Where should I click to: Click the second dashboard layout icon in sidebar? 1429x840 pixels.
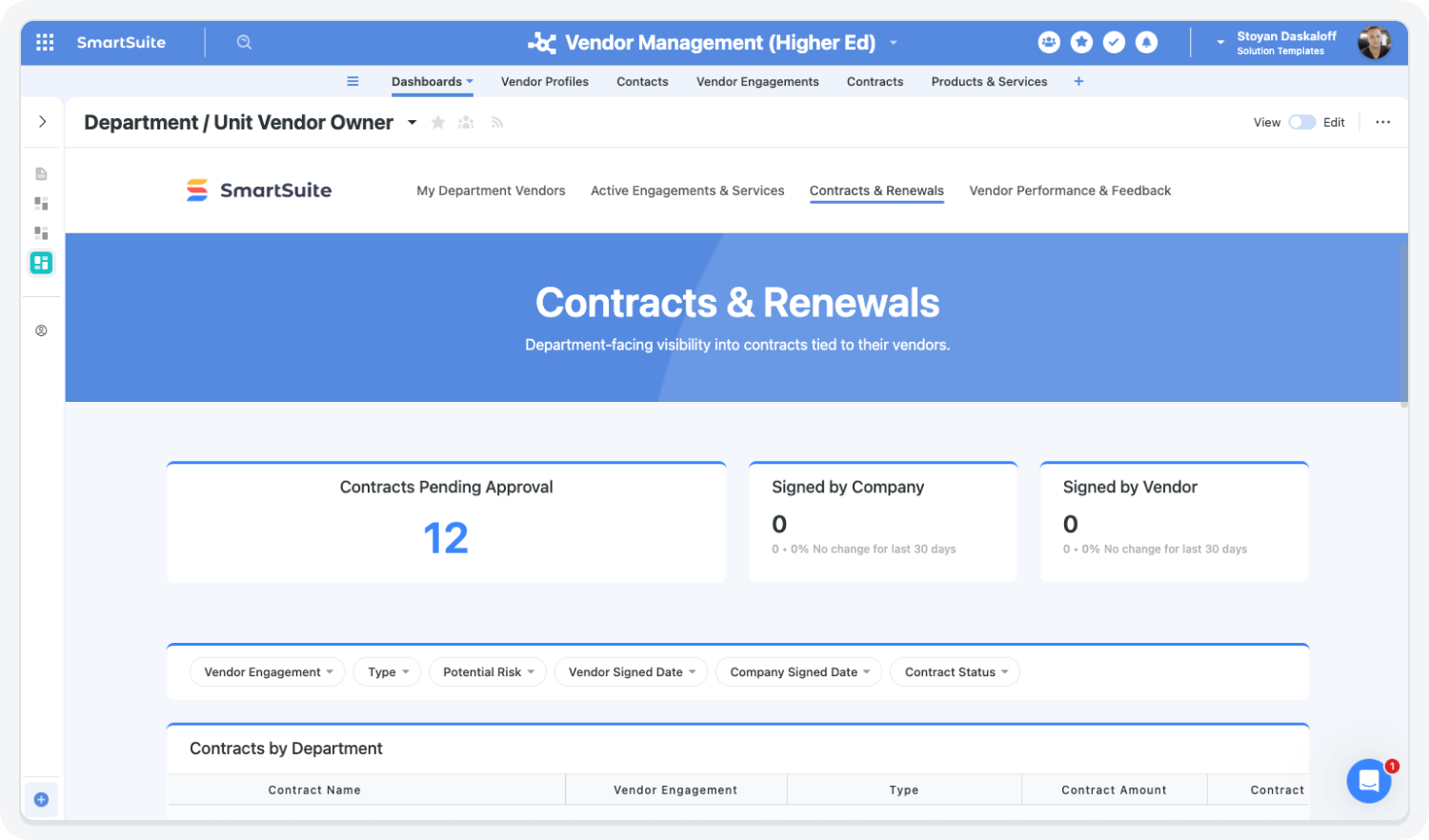pyautogui.click(x=41, y=232)
